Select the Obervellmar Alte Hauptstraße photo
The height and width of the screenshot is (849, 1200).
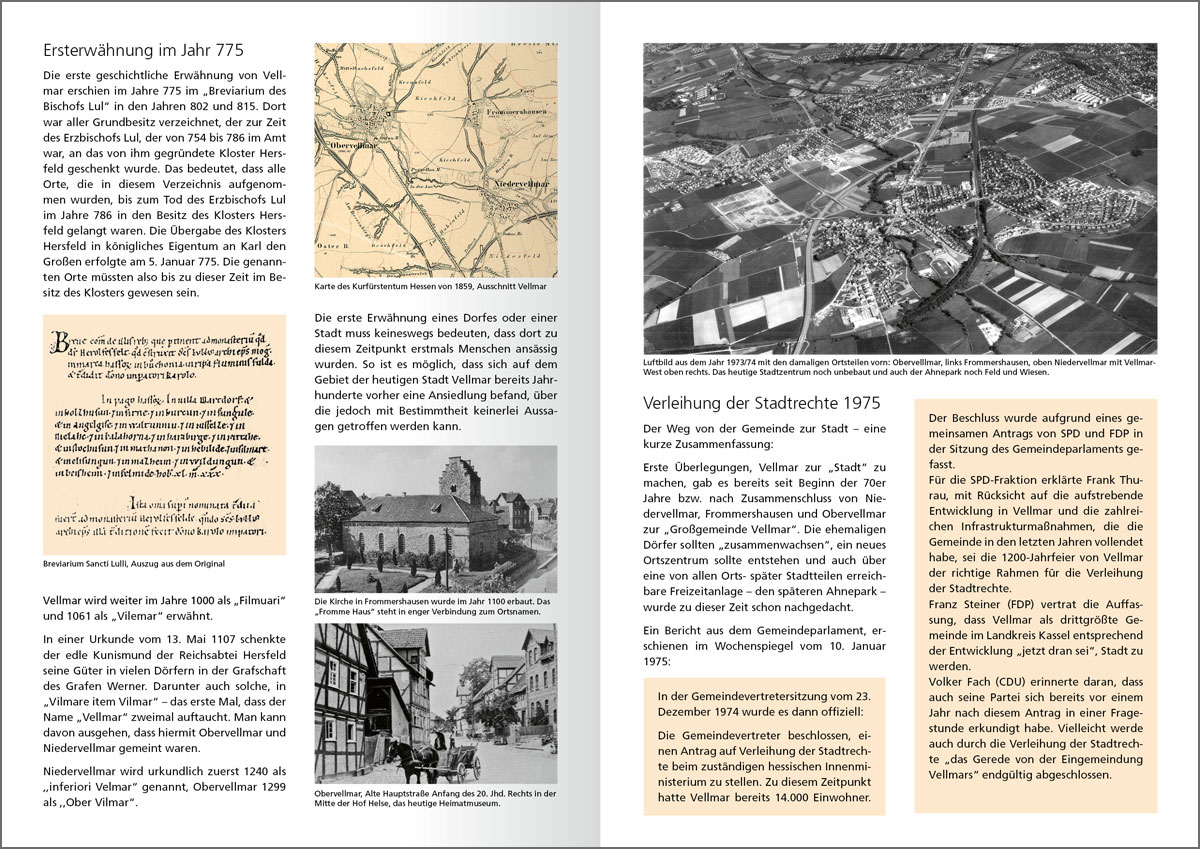436,705
